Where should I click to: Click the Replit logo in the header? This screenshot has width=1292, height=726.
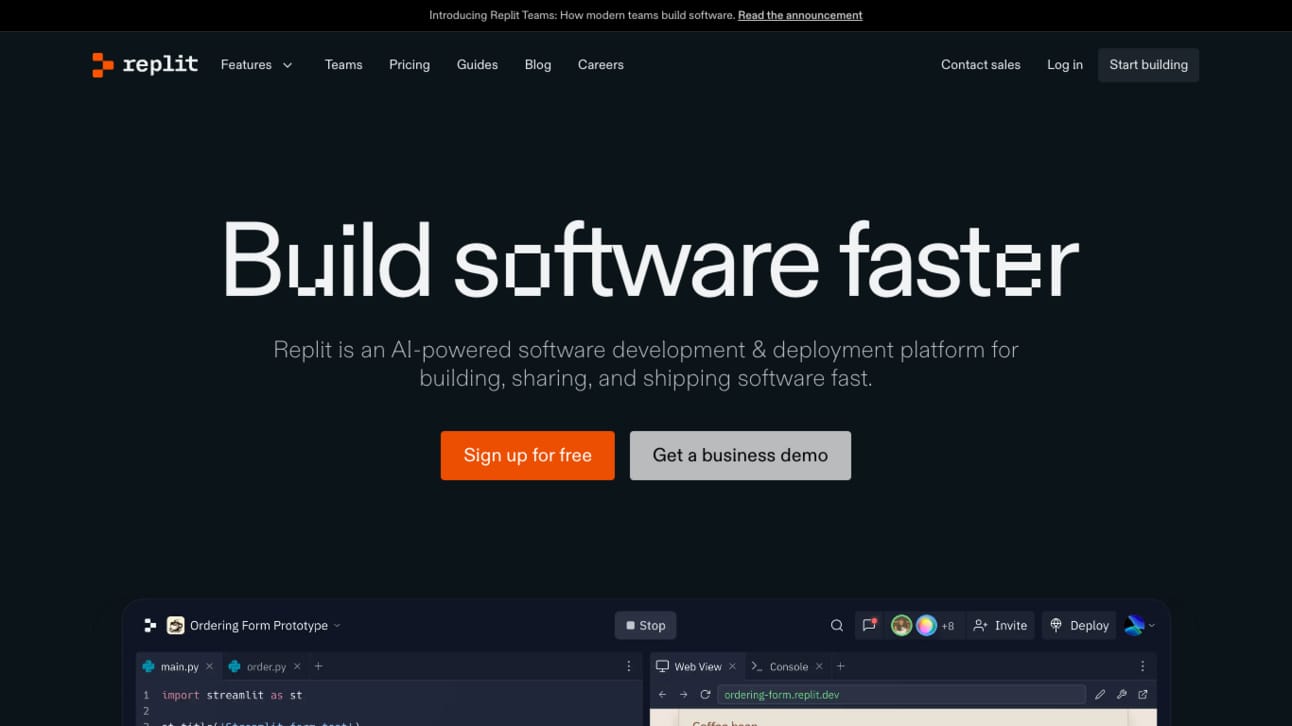click(145, 65)
